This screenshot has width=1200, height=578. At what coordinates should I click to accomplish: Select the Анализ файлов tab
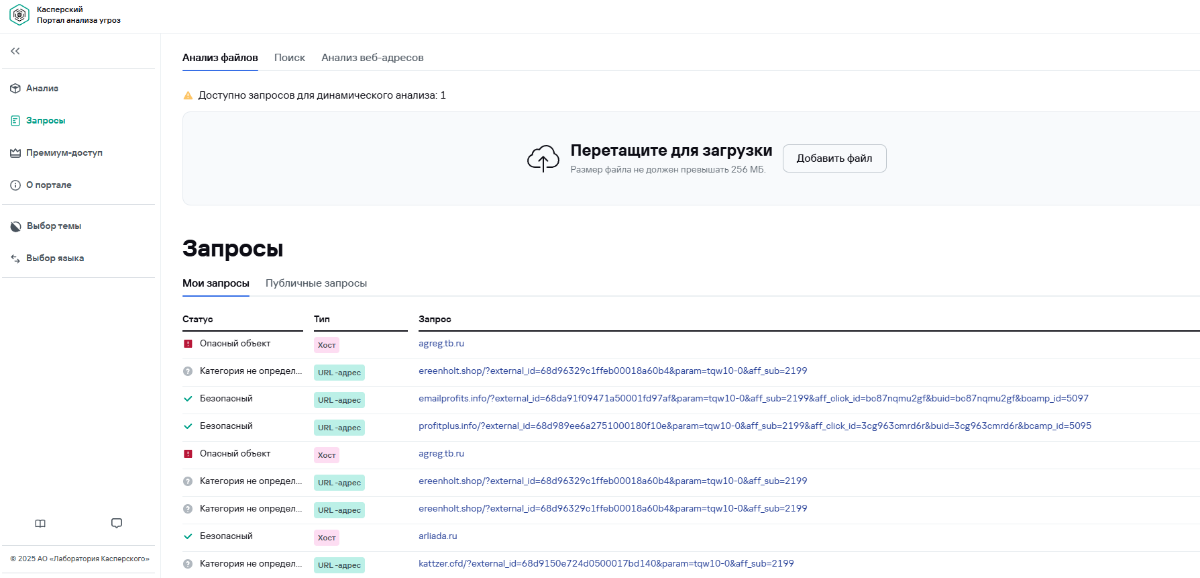tap(220, 58)
